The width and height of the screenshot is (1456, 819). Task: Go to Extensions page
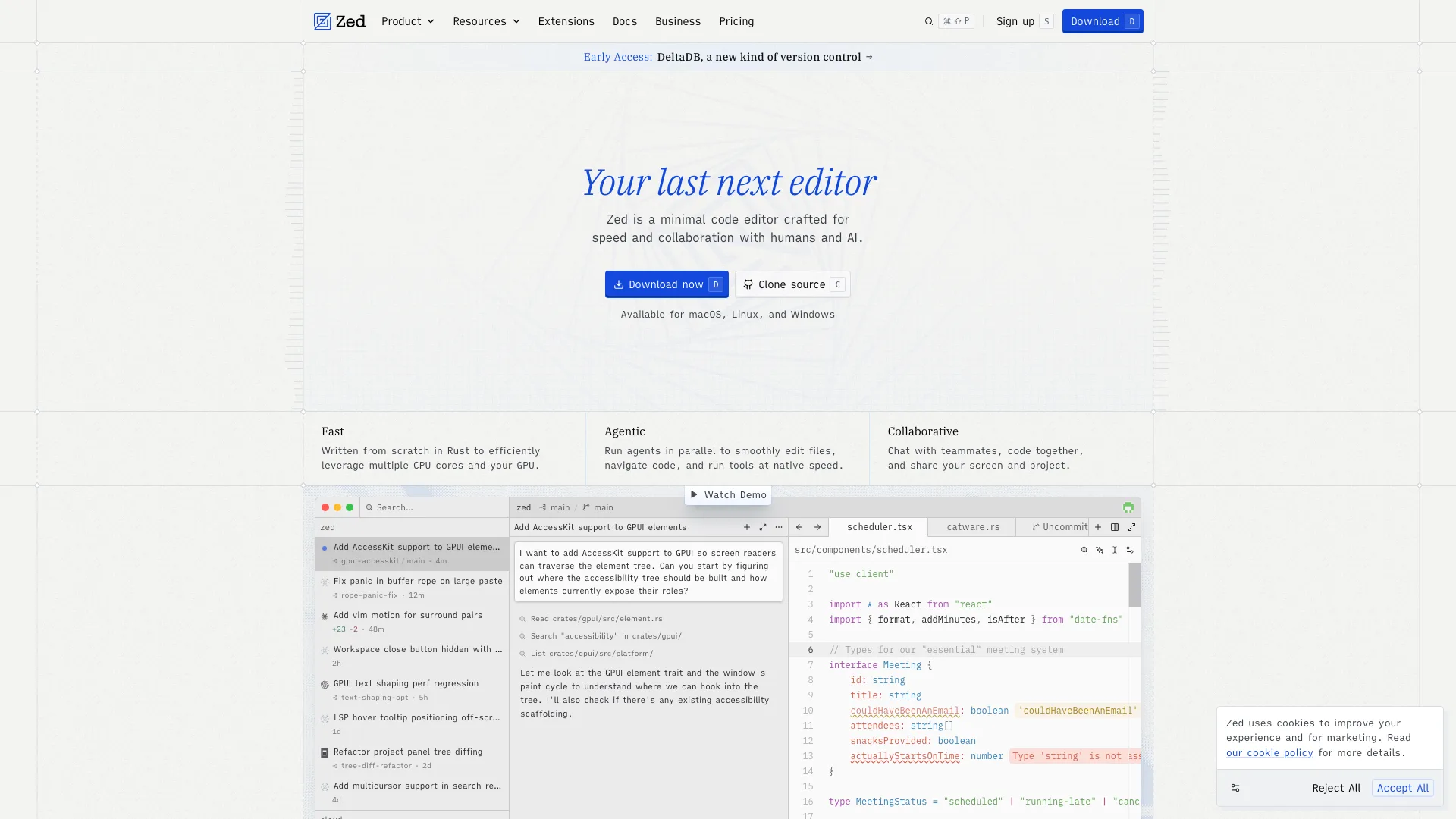click(x=566, y=21)
